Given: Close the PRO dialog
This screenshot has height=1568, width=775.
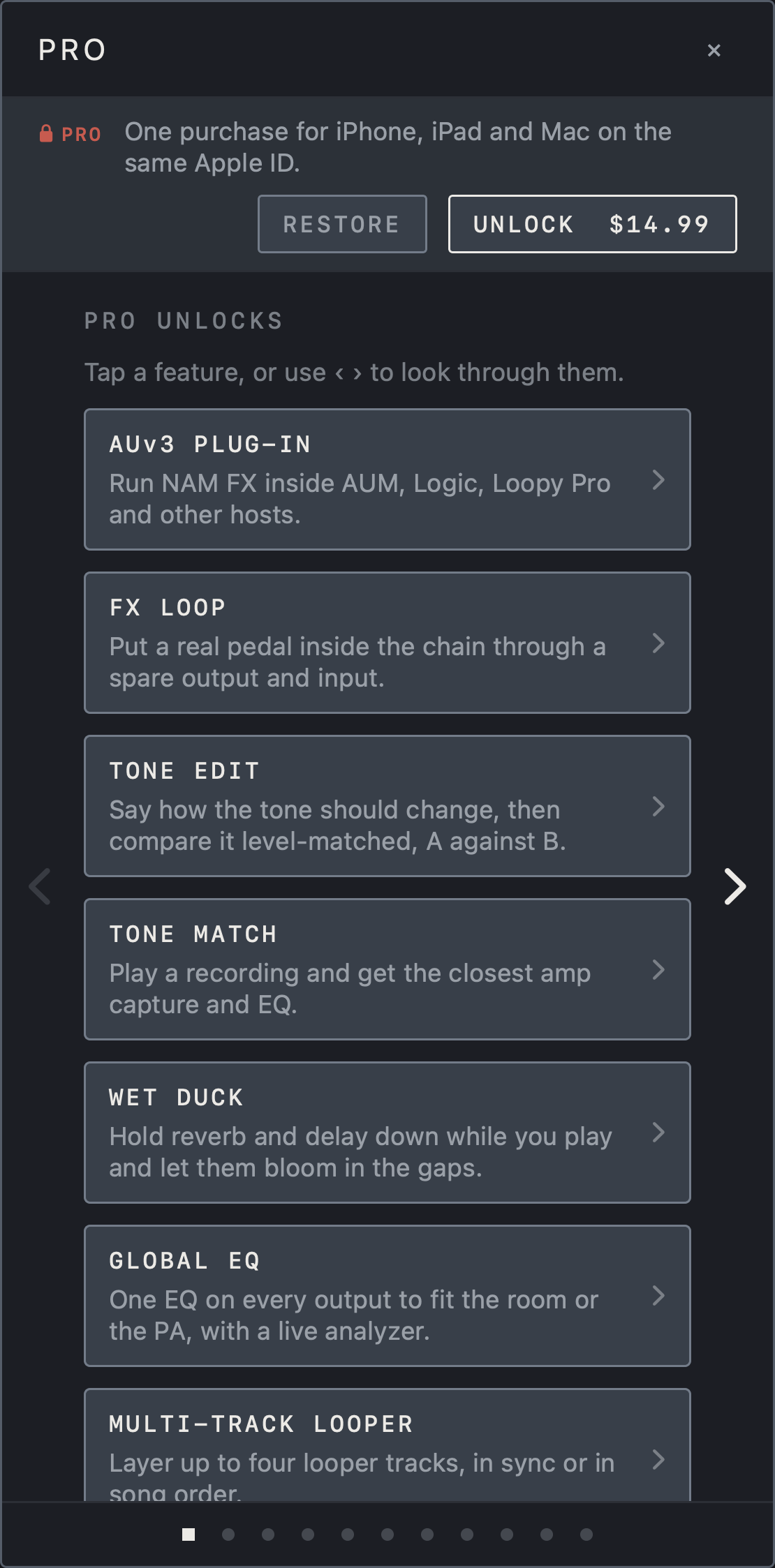Looking at the screenshot, I should (x=714, y=50).
